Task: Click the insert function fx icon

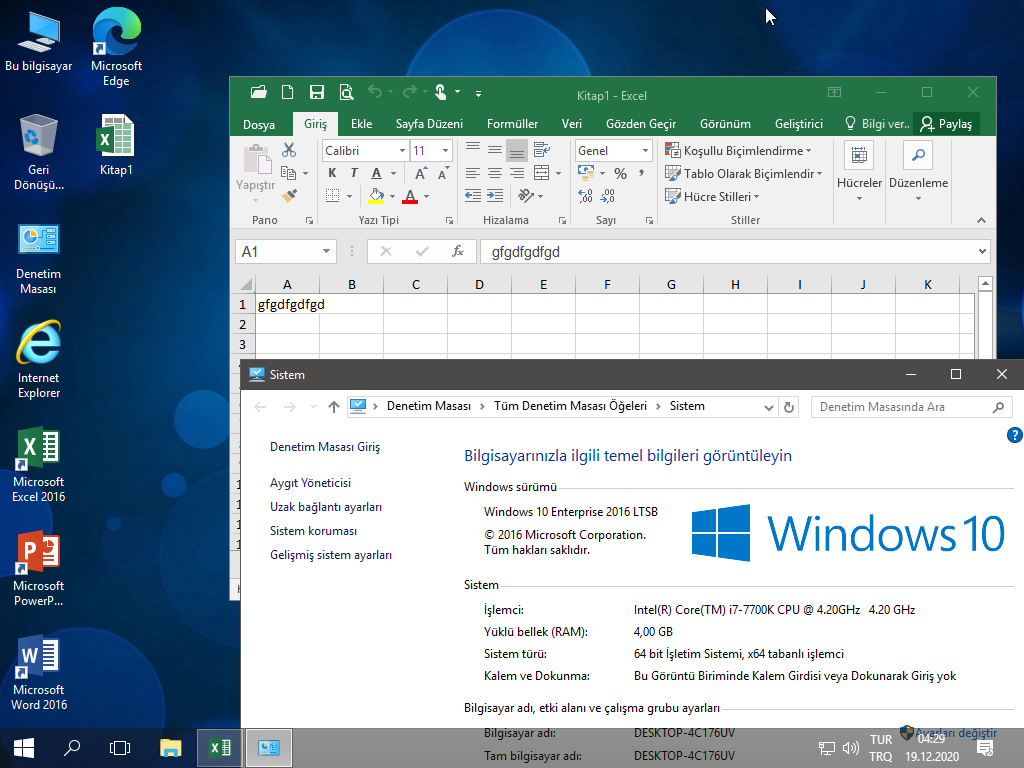Action: click(458, 251)
